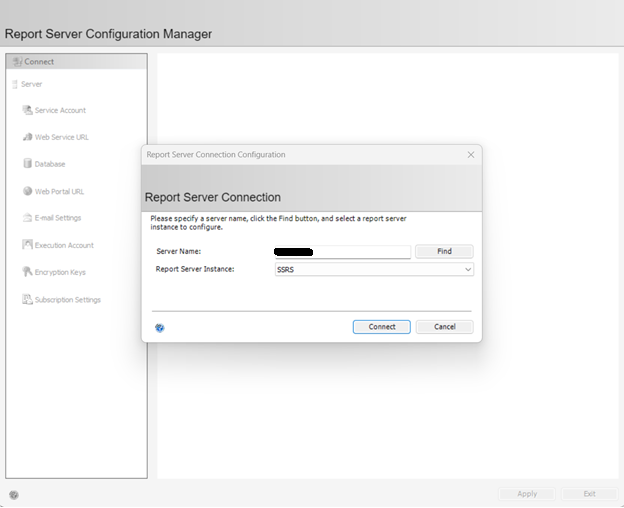Open help icon at main window bottom-left
This screenshot has width=624, height=508.
[x=14, y=495]
